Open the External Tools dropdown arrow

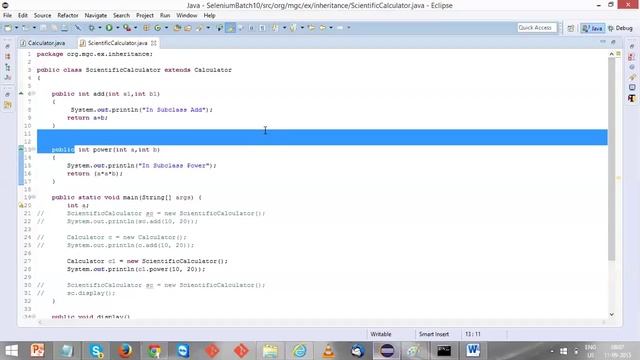coord(136,28)
